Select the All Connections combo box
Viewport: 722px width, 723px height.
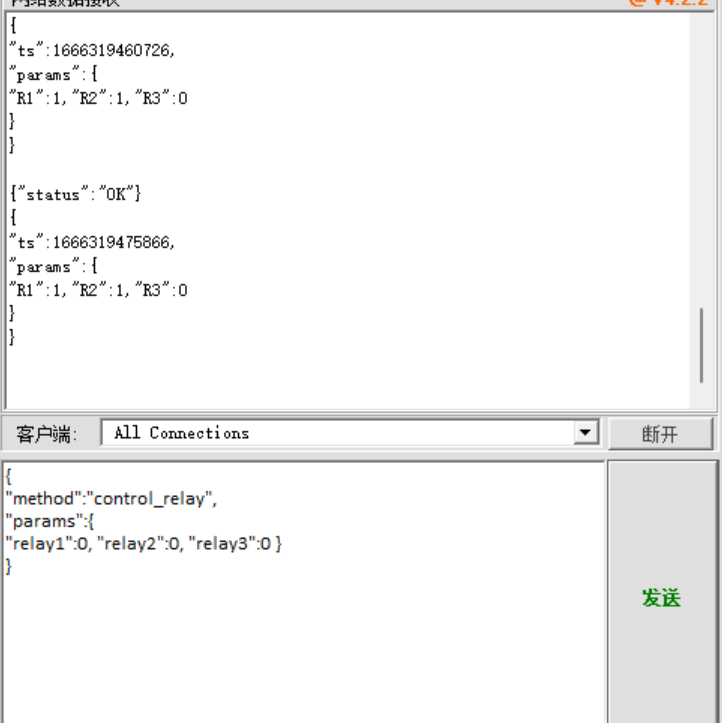338,433
